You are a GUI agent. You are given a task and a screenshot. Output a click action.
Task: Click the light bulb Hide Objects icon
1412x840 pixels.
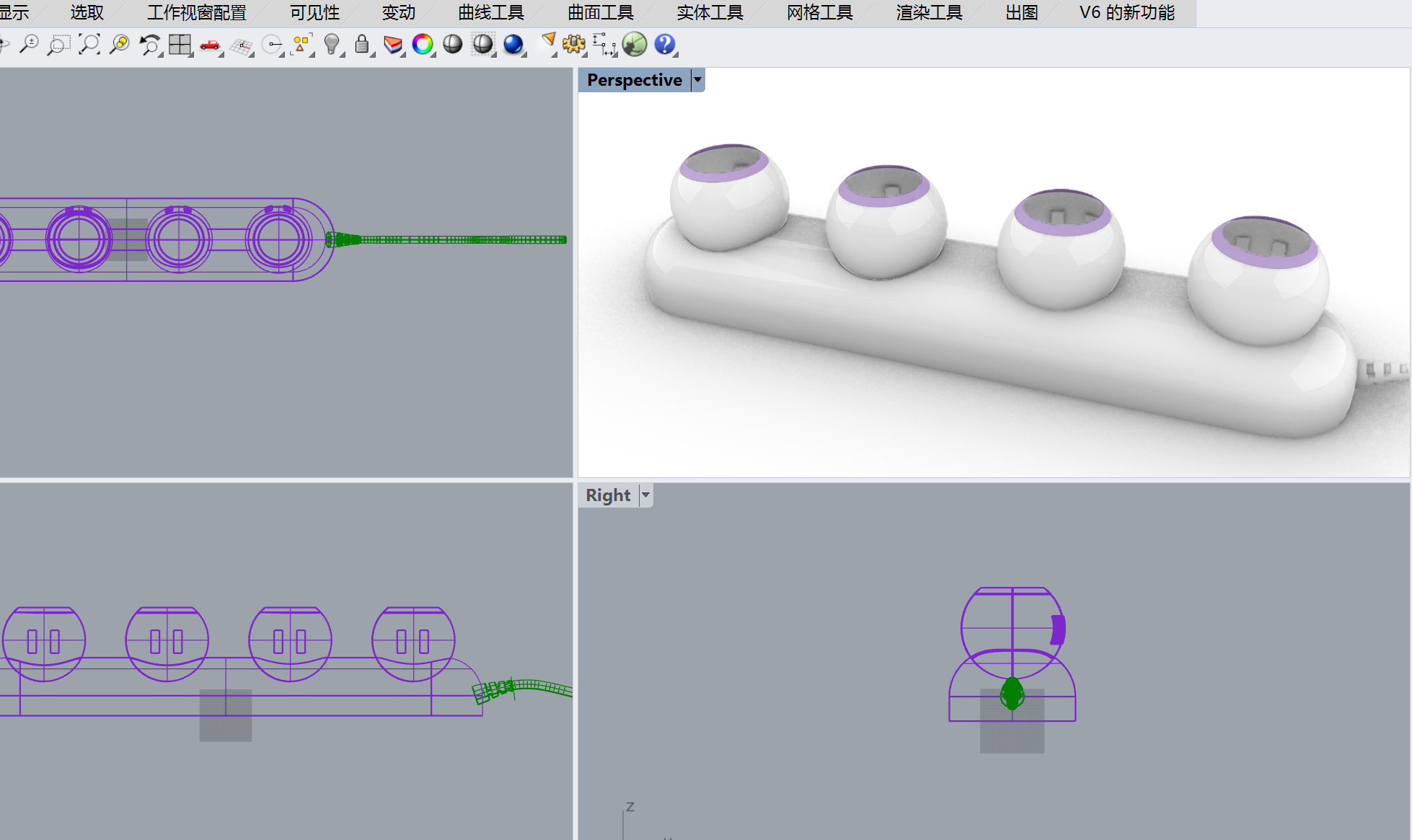[332, 45]
